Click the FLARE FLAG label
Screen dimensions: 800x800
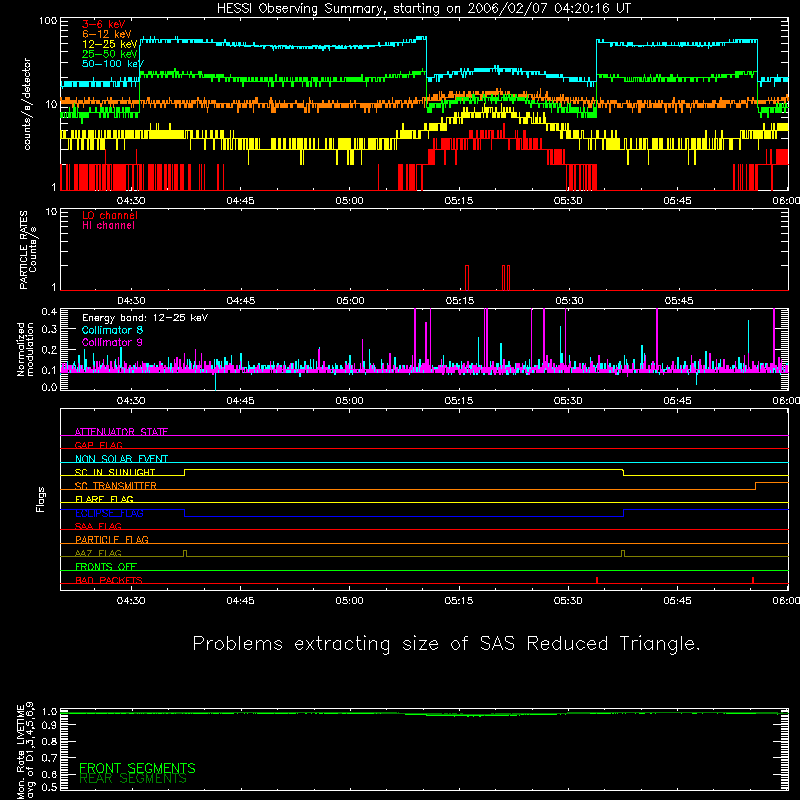pos(104,499)
